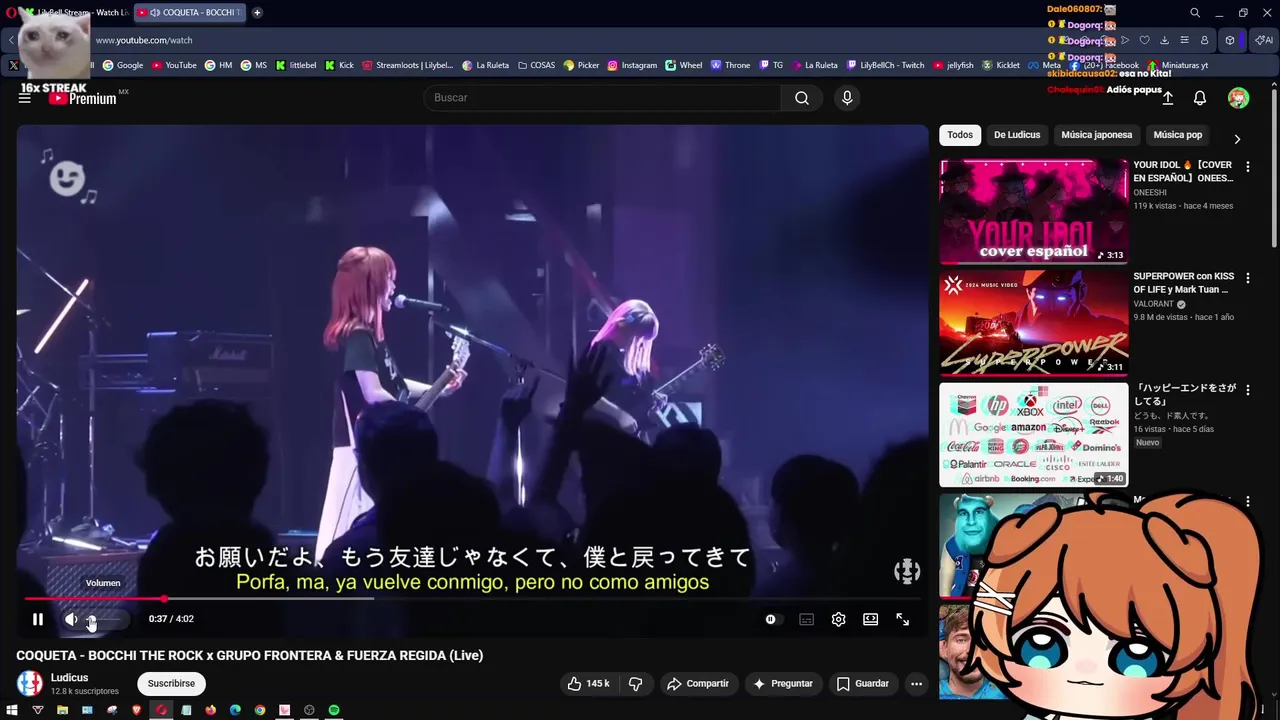
Task: Open the YouTube guide hamburger menu
Action: [x=25, y=98]
